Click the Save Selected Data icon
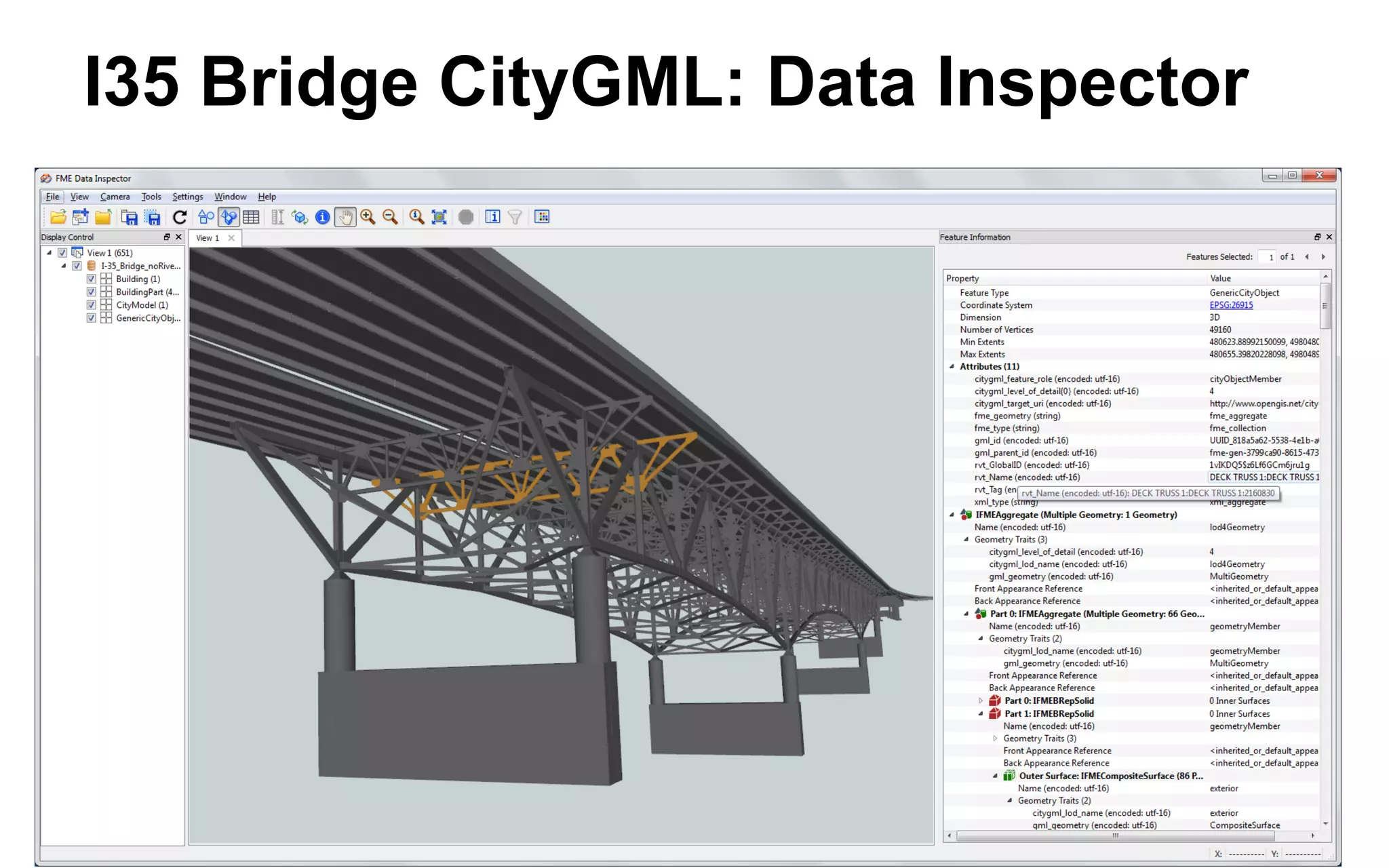This screenshot has height=868, width=1389. (153, 217)
